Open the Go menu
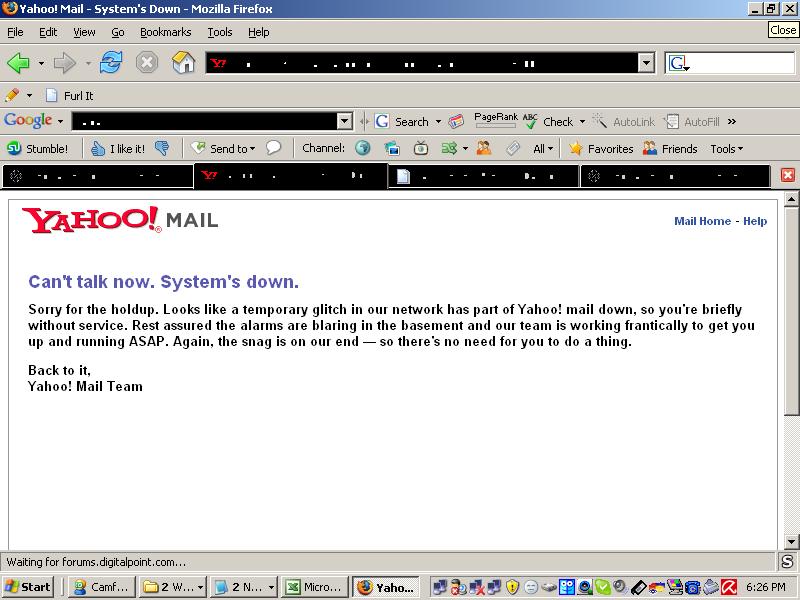800x600 pixels. (x=118, y=32)
